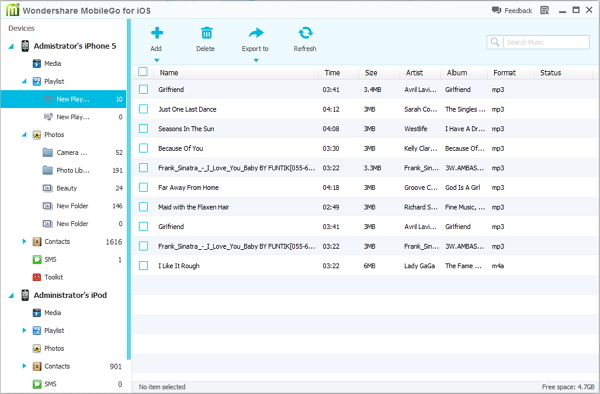
Task: Click the Administrator's iPod device icon
Action: tap(25, 295)
